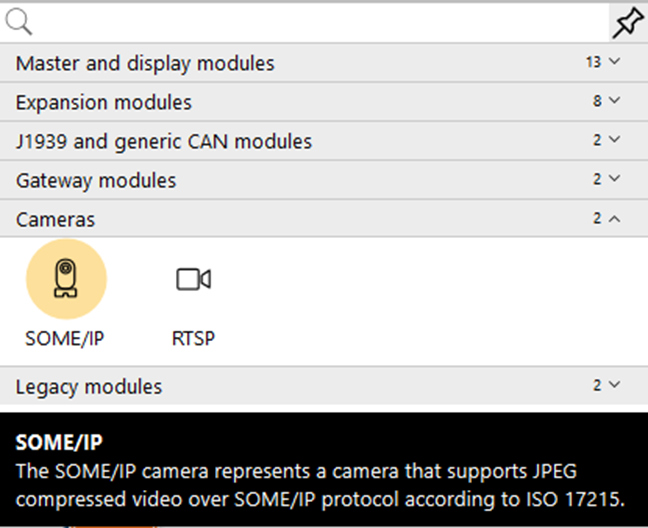Click in the module search field

pos(320,23)
